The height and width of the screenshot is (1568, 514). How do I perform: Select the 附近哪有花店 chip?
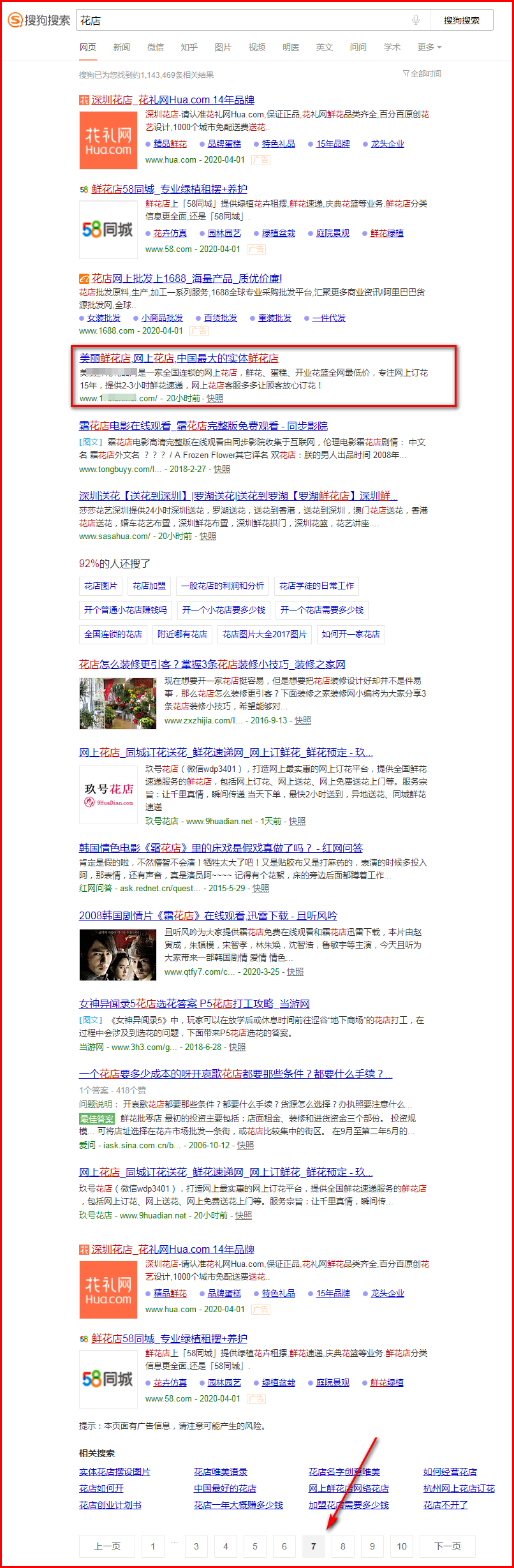pyautogui.click(x=182, y=634)
